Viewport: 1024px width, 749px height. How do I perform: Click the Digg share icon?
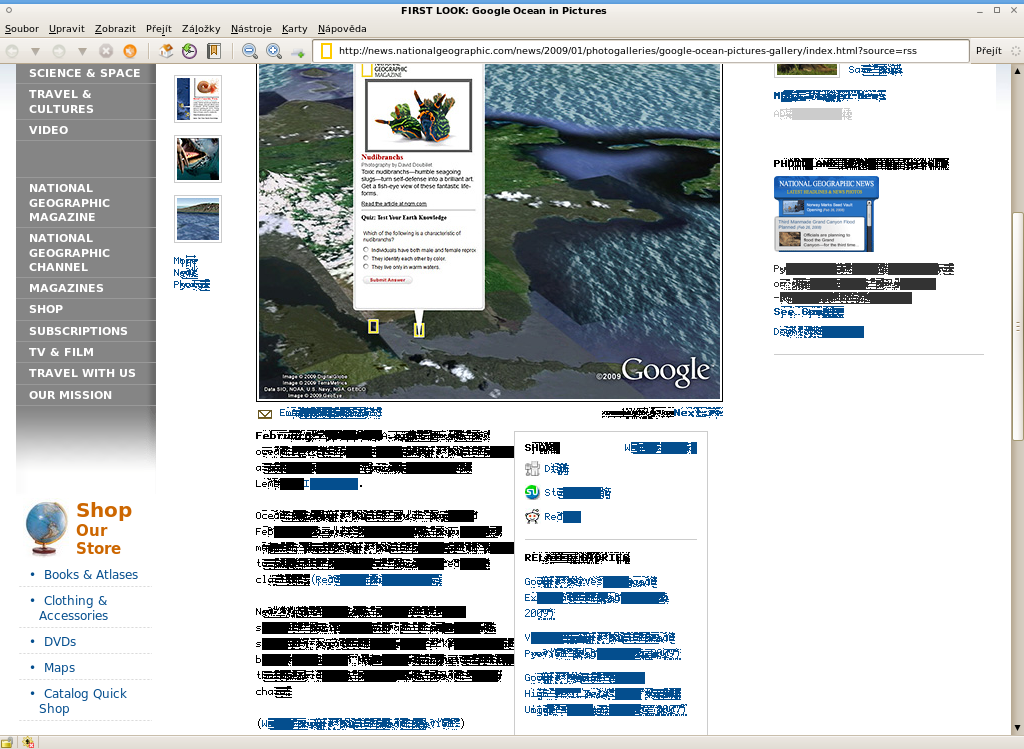pyautogui.click(x=532, y=469)
